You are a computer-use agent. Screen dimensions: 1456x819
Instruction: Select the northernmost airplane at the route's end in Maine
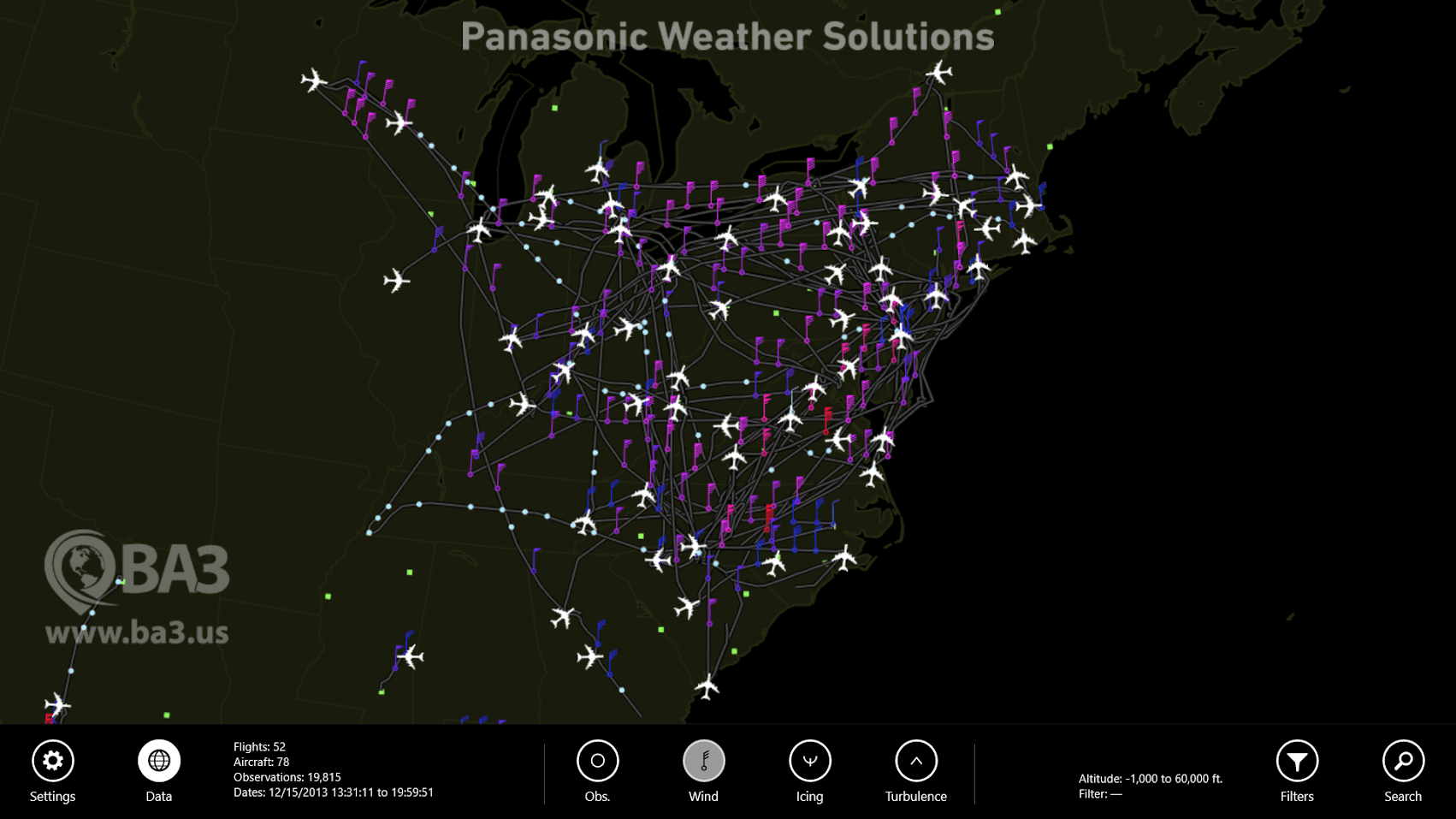click(939, 72)
